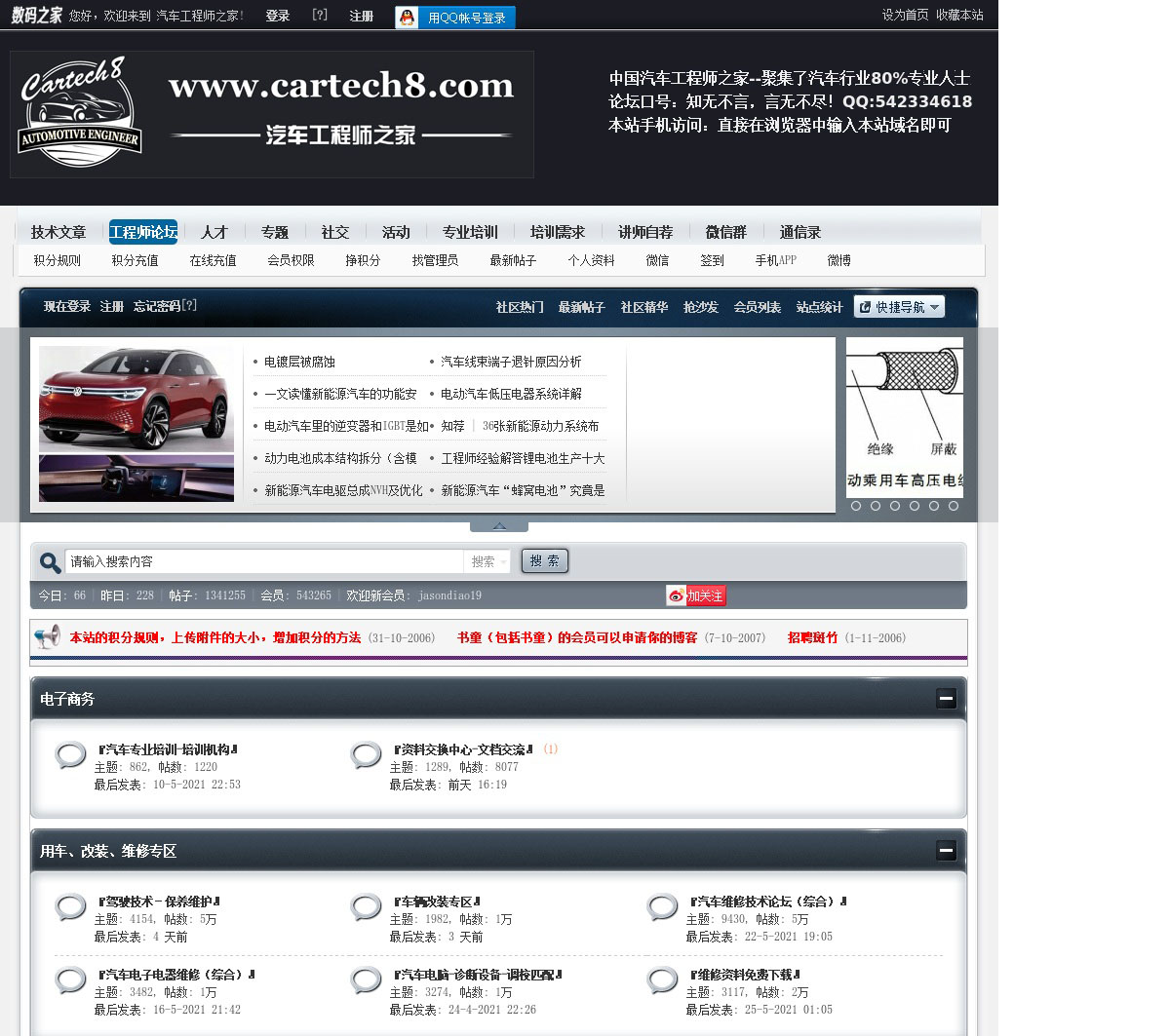Open the 快捷导航 quick navigation dropdown

pos(900,307)
